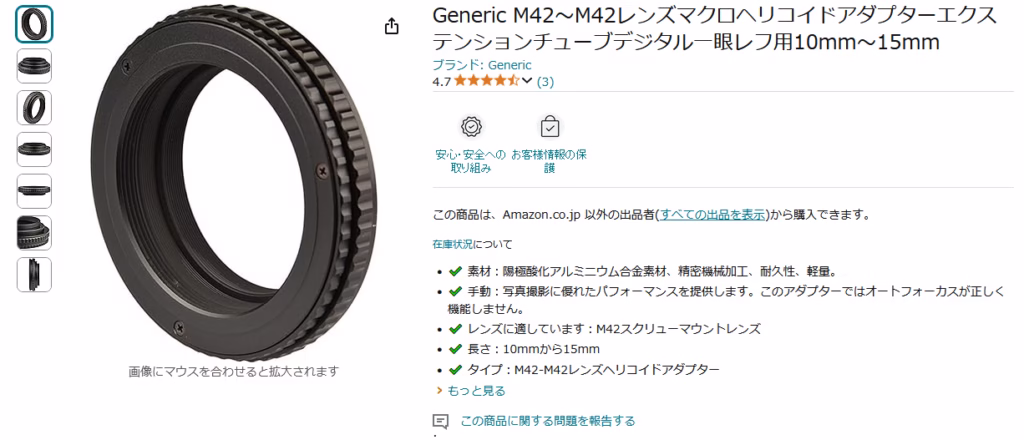The image size is (1024, 440).
Task: Click the share icon above product image
Action: click(x=391, y=26)
